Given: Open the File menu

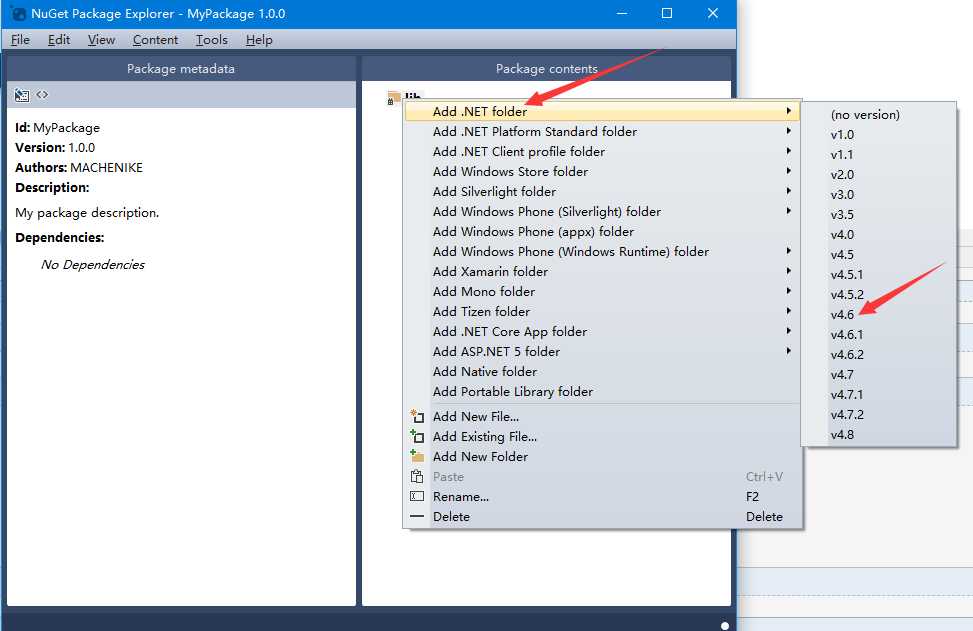Looking at the screenshot, I should [20, 40].
